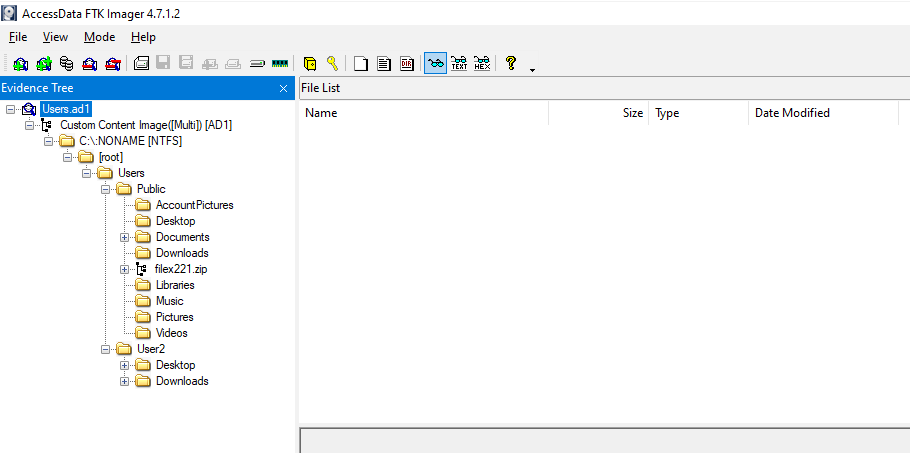Expand the Documents folder under Public
This screenshot has width=910, height=453.
125,237
